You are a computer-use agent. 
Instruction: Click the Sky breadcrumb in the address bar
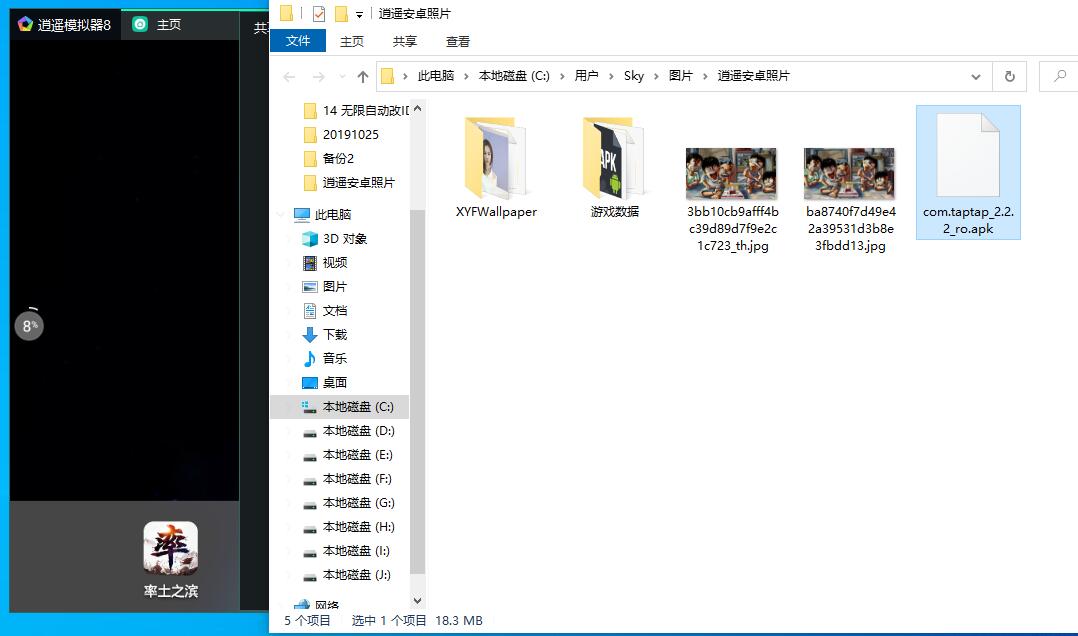[x=634, y=76]
